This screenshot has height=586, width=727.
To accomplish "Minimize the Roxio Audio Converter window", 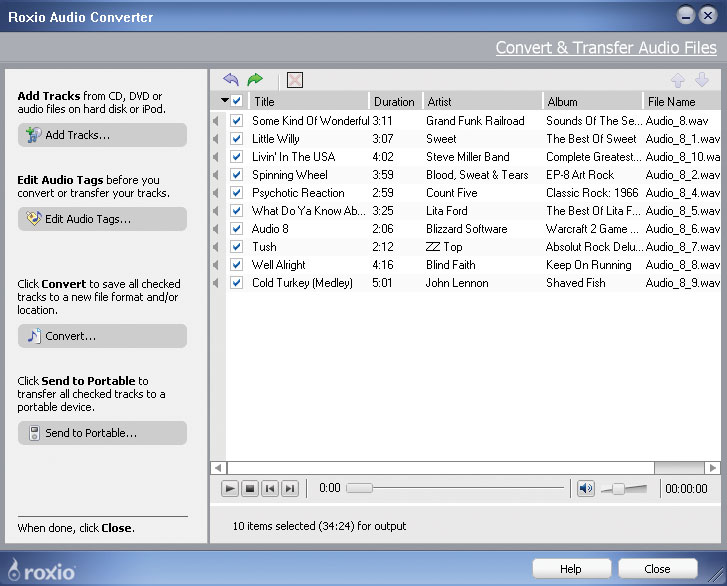I will (x=685, y=16).
